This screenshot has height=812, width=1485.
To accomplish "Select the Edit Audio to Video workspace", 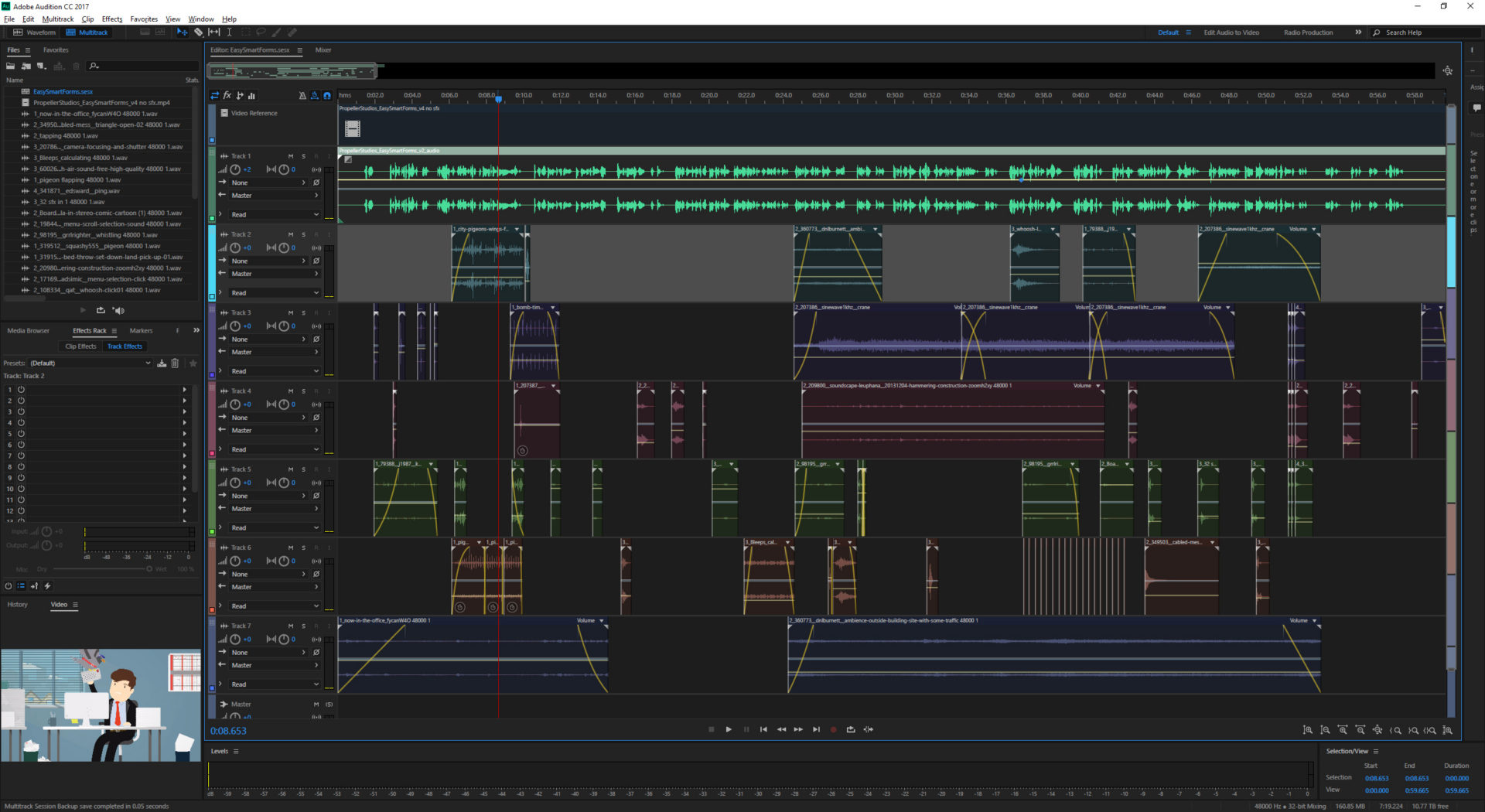I will tap(1231, 32).
